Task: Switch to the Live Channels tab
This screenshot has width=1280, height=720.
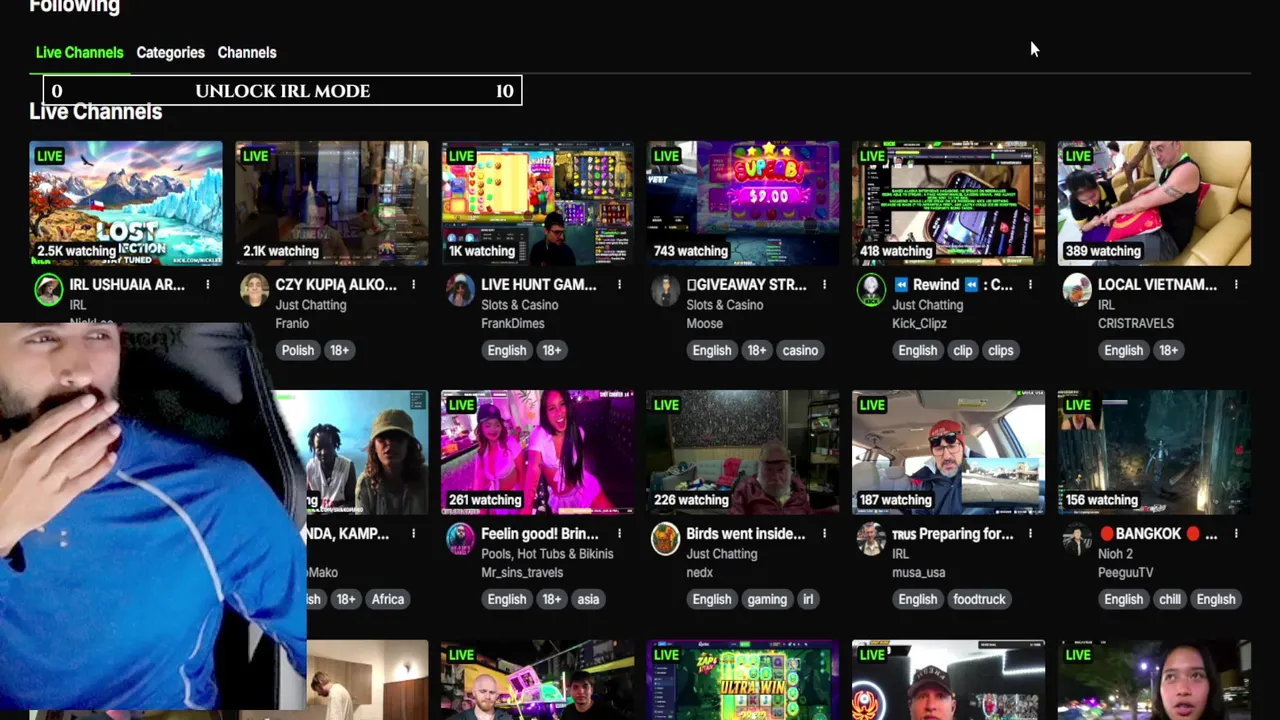Action: (79, 52)
